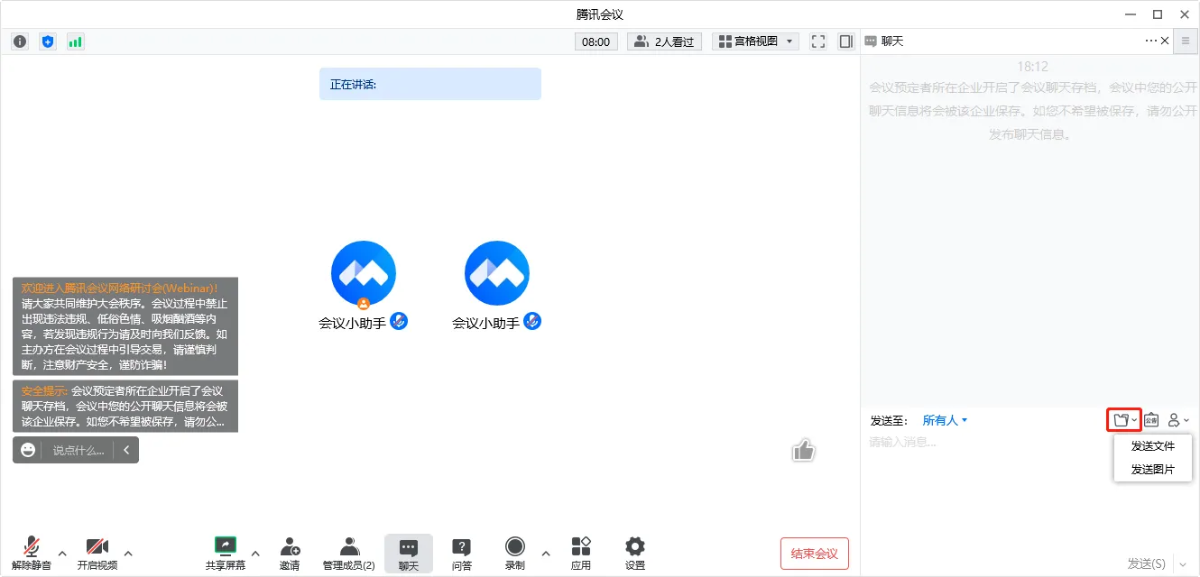Expand audio options arrow next to 解除静音
Viewport: 1200px width, 577px height.
click(62, 552)
